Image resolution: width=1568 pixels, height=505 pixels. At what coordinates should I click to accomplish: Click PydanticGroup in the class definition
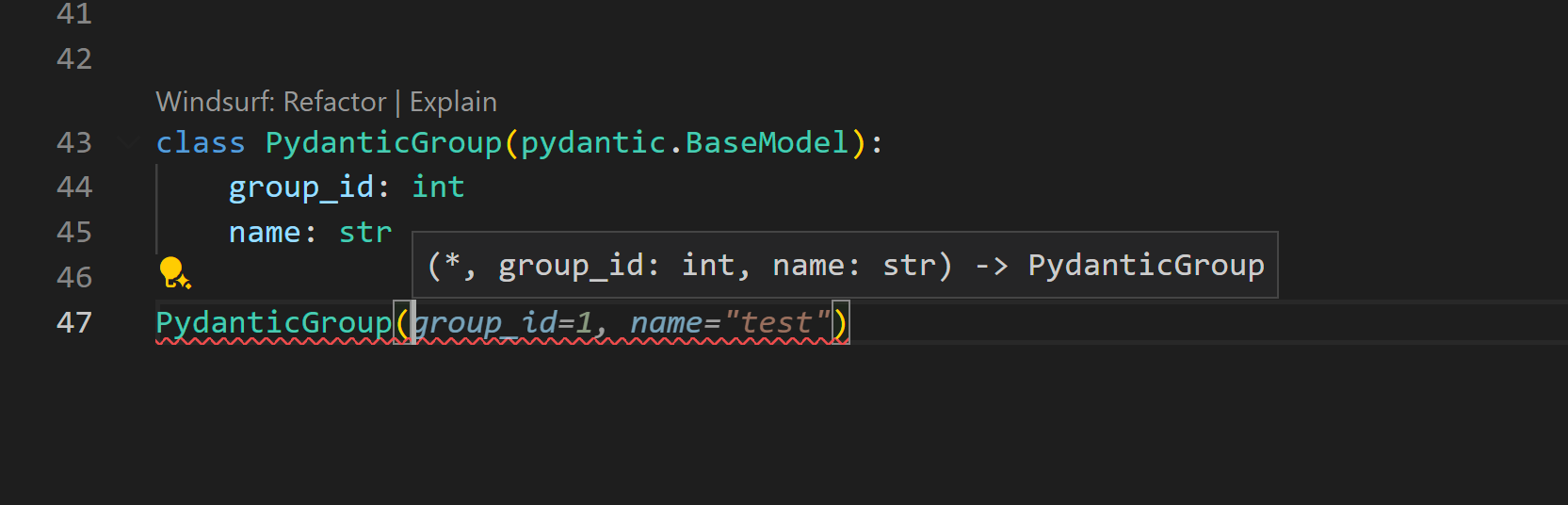[x=383, y=142]
